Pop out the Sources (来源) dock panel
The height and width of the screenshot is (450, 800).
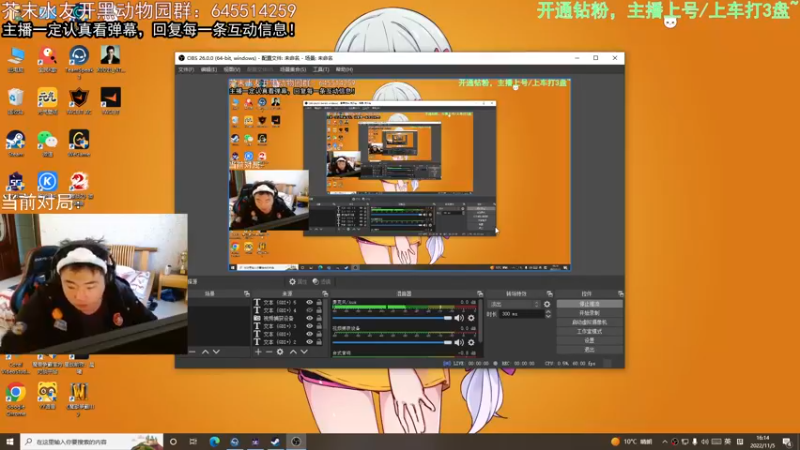(x=325, y=294)
